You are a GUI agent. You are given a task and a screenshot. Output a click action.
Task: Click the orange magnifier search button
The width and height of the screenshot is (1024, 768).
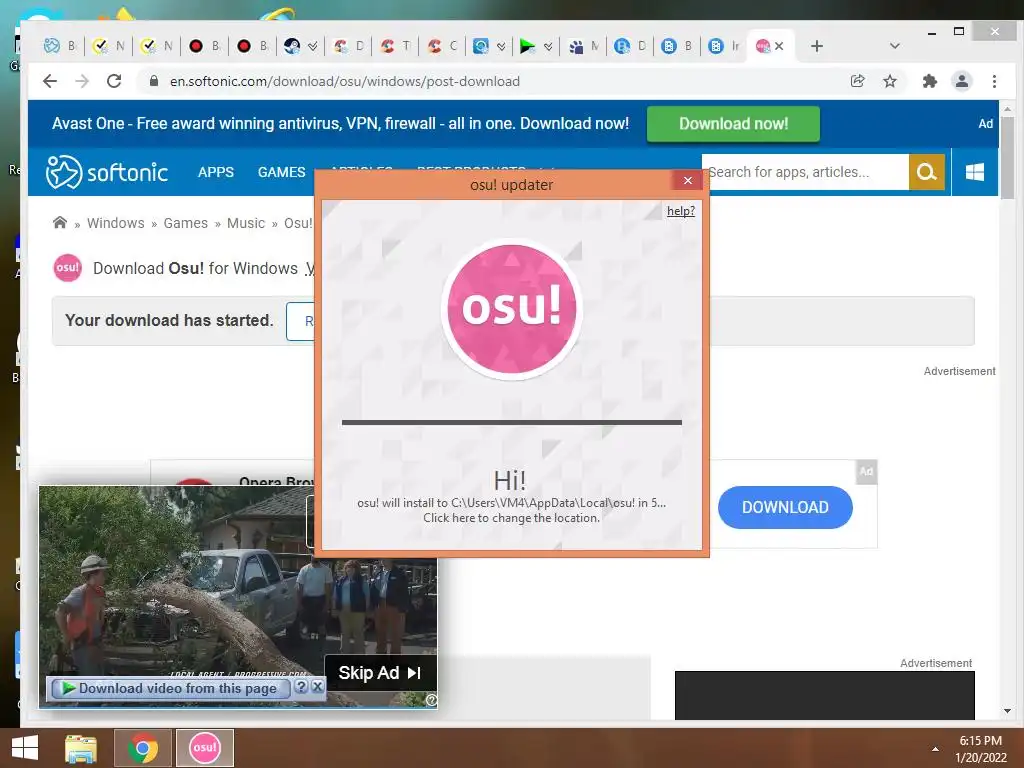(927, 172)
